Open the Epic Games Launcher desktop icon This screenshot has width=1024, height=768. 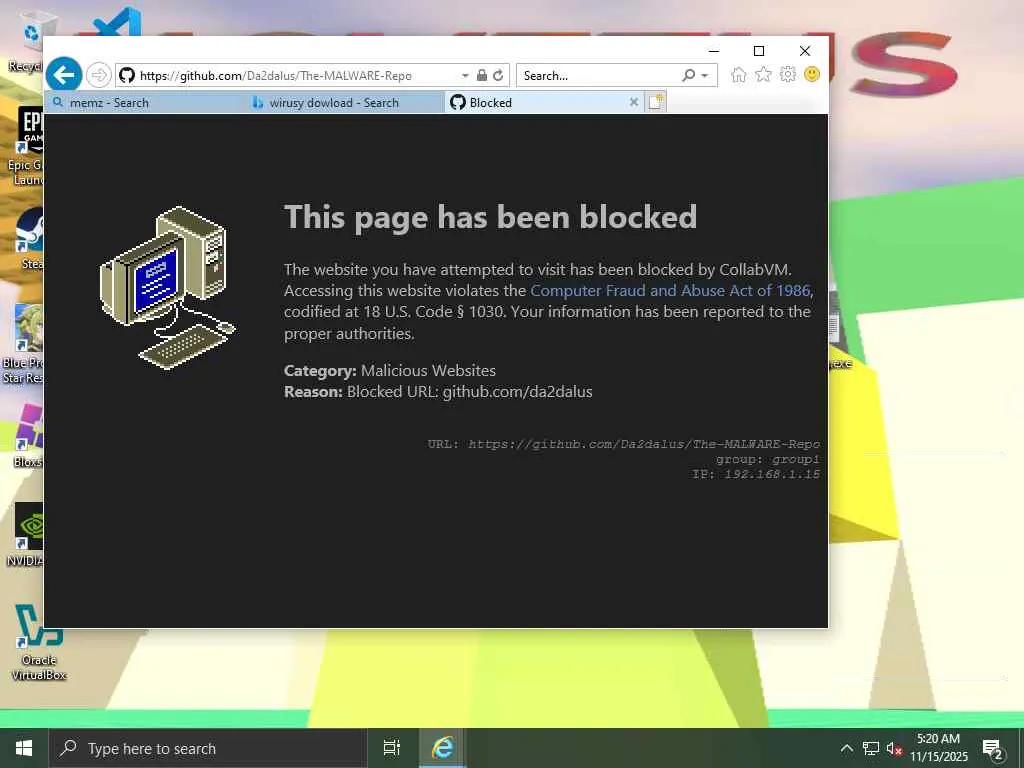28,147
